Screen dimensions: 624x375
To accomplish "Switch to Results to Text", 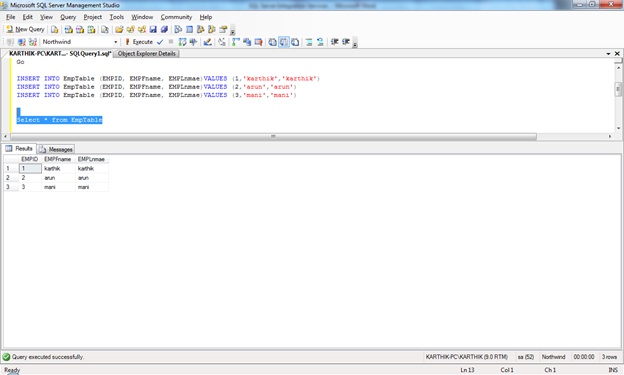I will pos(272,42).
